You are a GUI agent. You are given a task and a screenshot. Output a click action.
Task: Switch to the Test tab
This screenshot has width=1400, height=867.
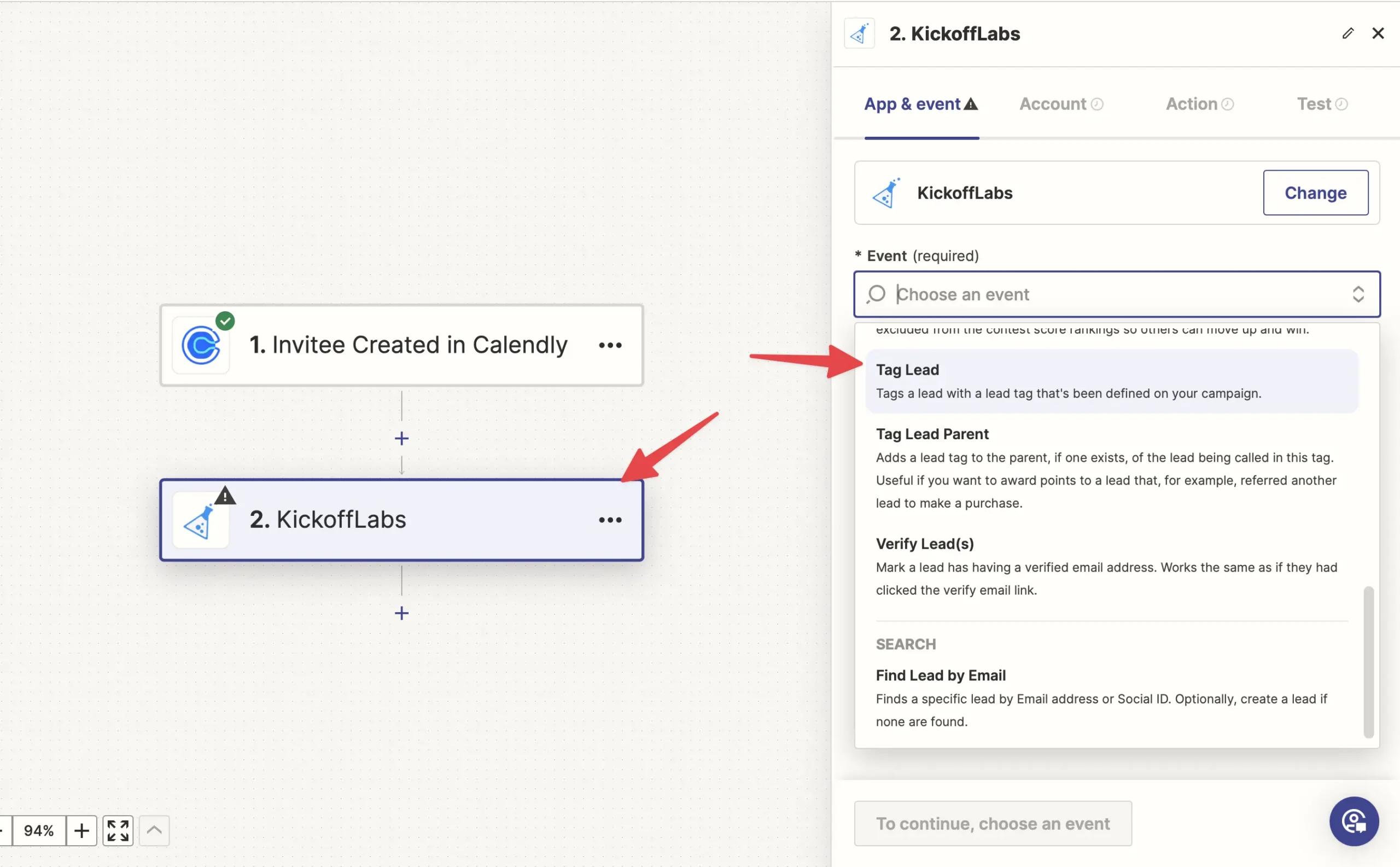click(x=1322, y=104)
